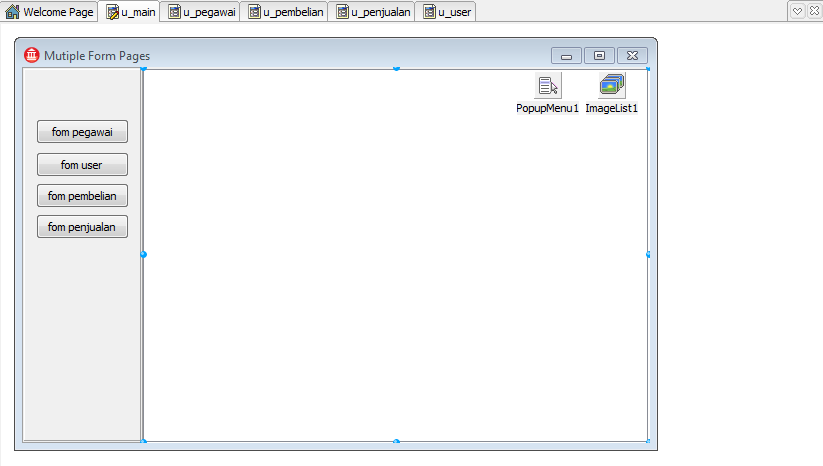Click the fom user button
The width and height of the screenshot is (823, 466).
pos(82,165)
